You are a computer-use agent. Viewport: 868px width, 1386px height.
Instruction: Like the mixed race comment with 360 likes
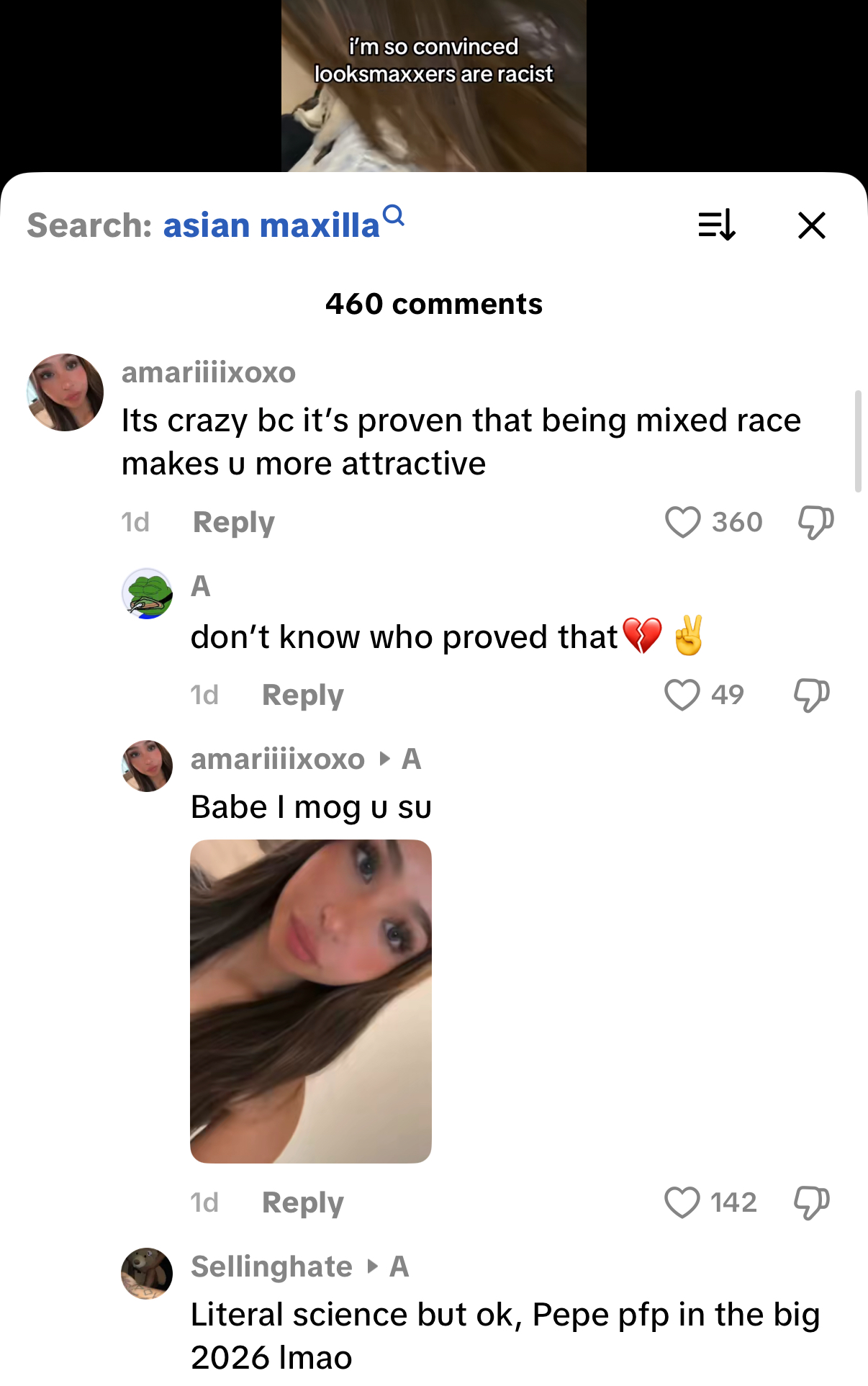tap(682, 522)
